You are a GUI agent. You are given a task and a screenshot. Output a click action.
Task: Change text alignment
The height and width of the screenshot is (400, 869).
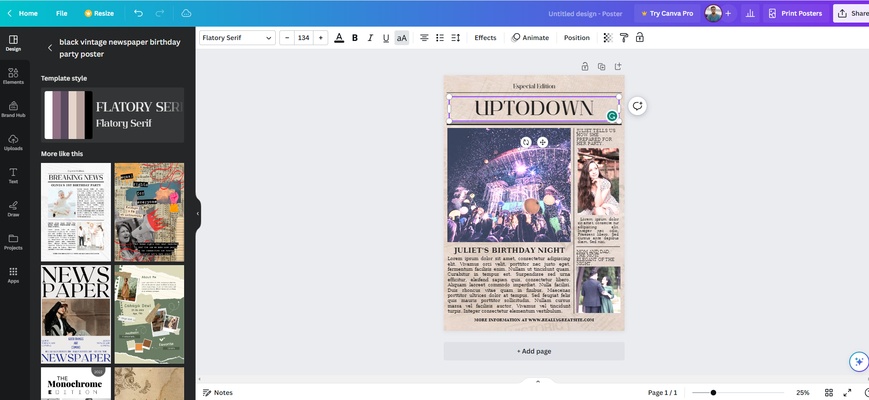[x=424, y=38]
